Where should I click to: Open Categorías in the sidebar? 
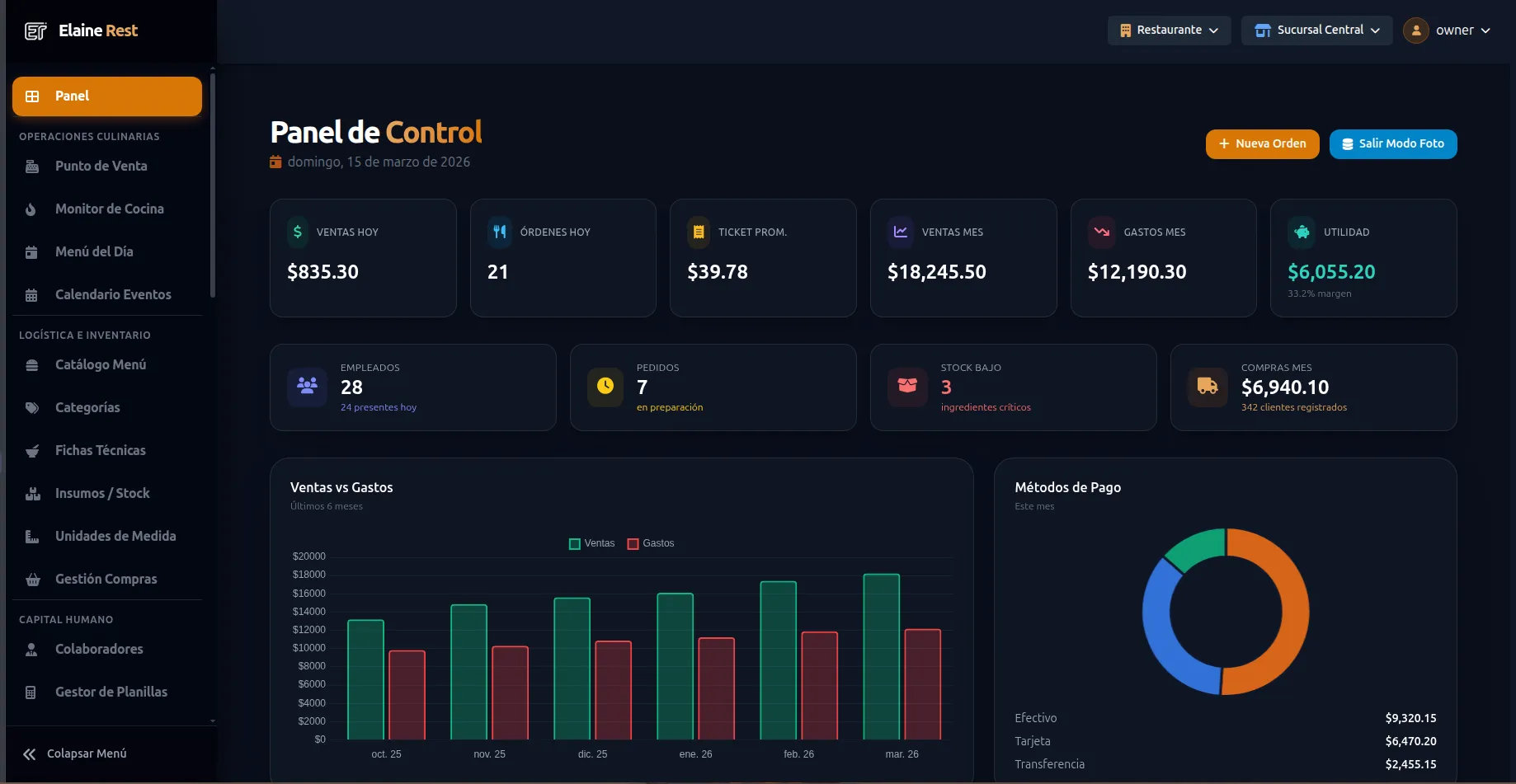point(107,408)
